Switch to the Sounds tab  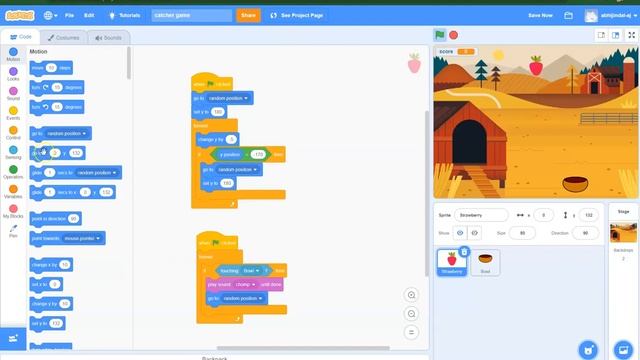pyautogui.click(x=109, y=38)
